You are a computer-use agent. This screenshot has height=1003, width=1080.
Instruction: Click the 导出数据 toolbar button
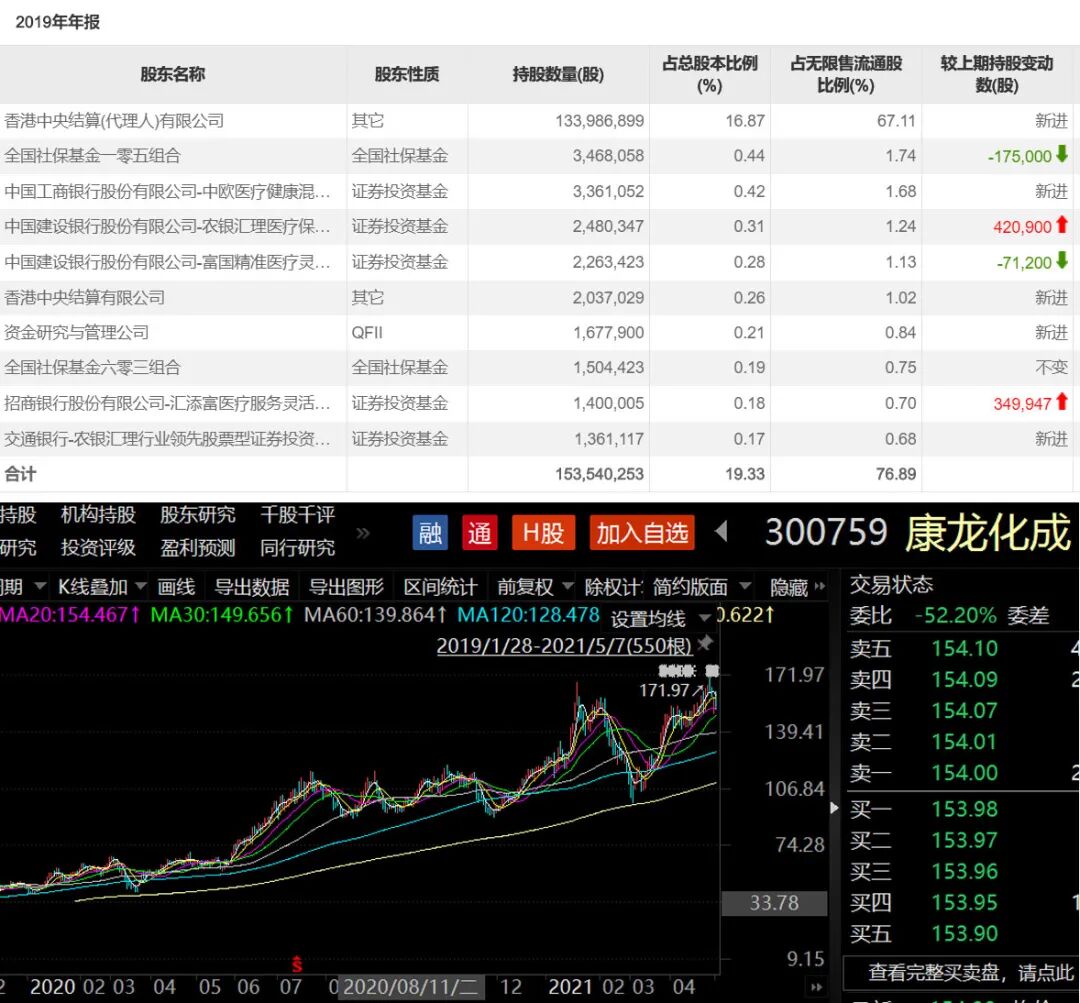[251, 586]
